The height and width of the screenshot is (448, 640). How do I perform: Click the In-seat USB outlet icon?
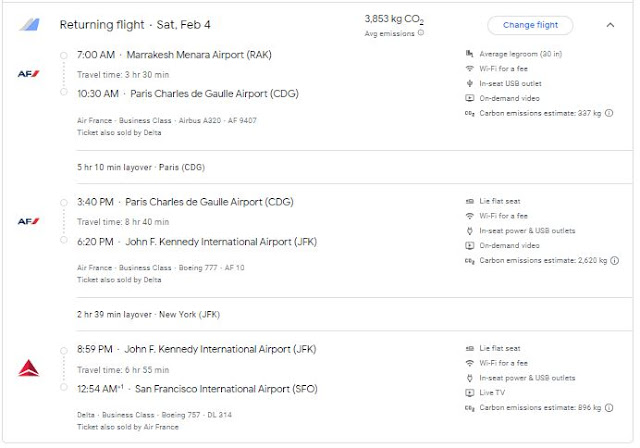(x=470, y=83)
